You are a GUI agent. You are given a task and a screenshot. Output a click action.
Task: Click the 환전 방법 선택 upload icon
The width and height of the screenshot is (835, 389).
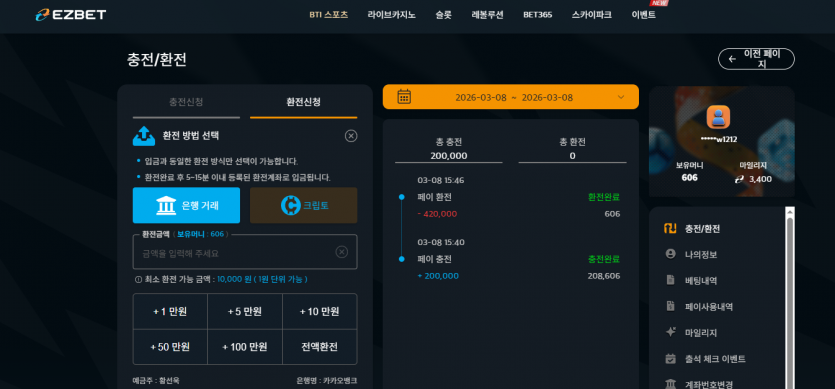pos(144,136)
